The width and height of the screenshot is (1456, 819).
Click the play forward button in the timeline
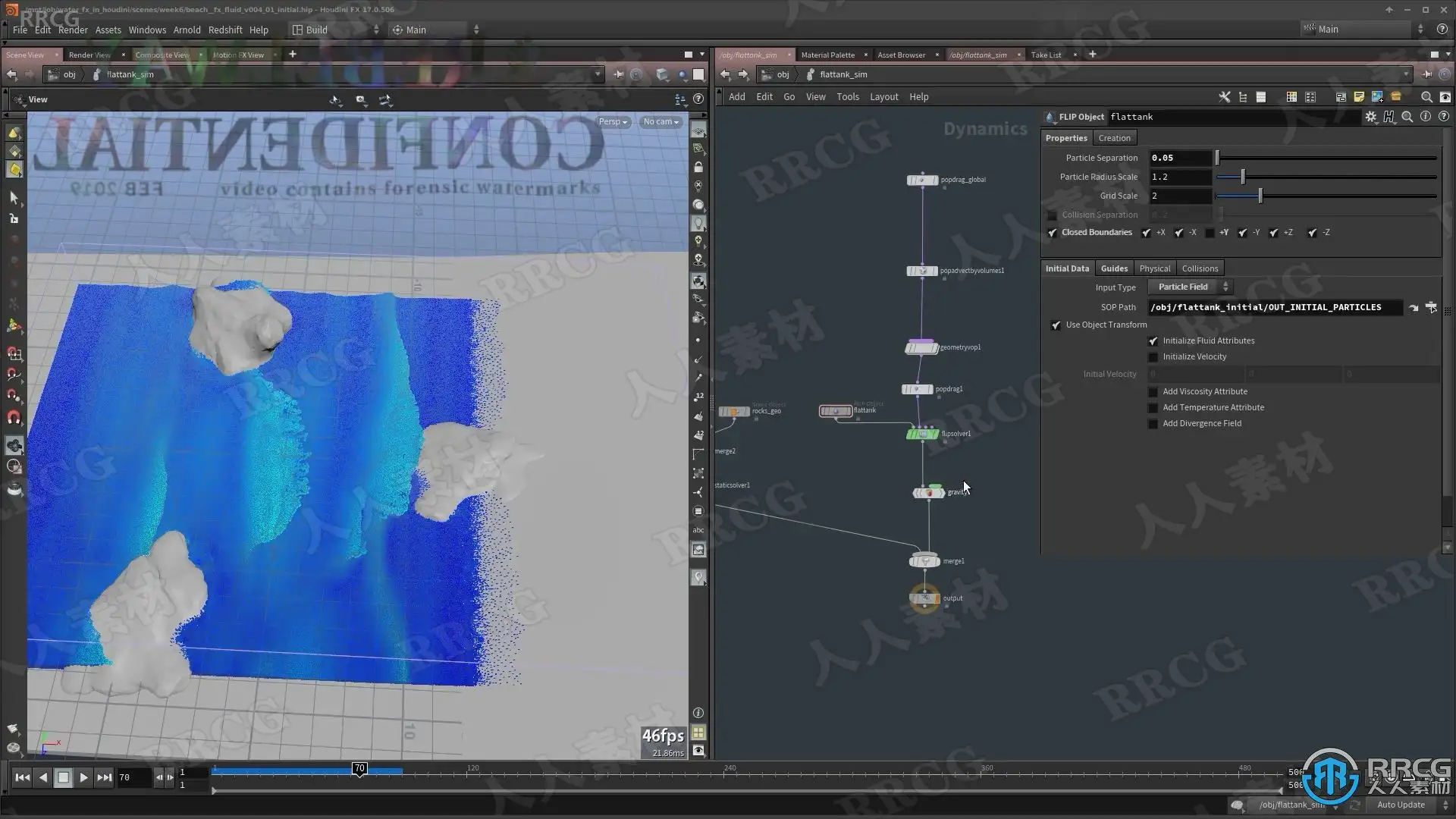[x=83, y=777]
